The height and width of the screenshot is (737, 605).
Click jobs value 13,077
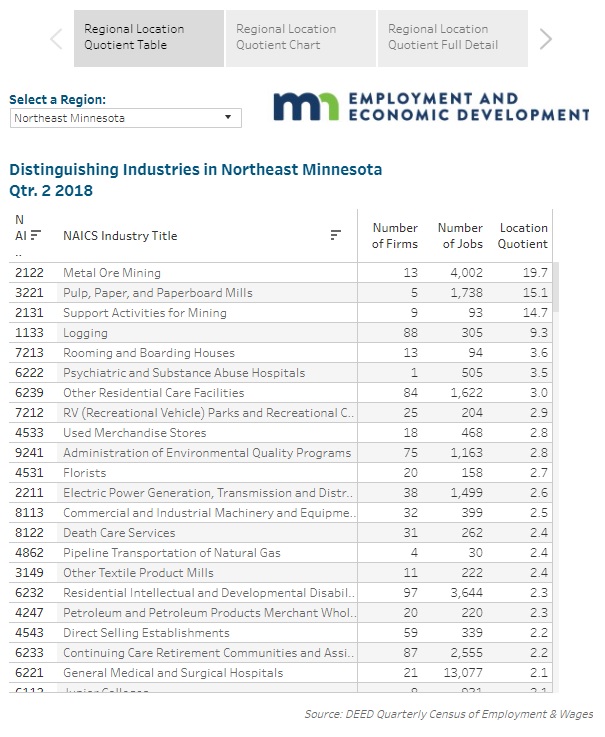(463, 673)
